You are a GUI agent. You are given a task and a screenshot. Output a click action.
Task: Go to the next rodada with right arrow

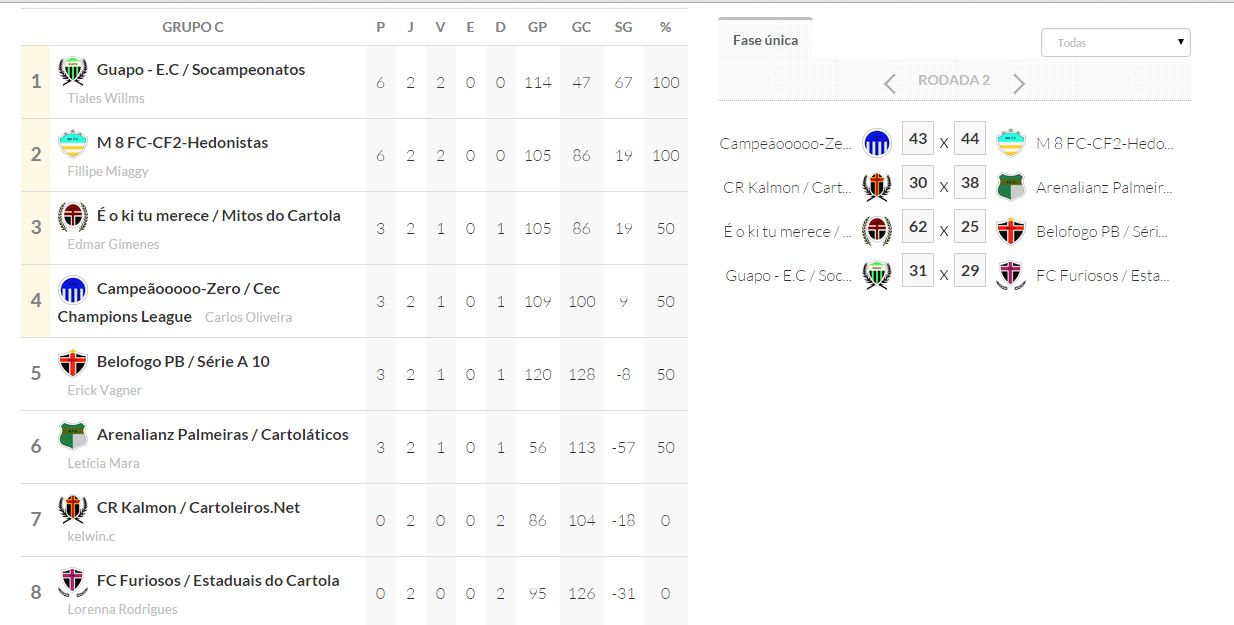[1019, 84]
